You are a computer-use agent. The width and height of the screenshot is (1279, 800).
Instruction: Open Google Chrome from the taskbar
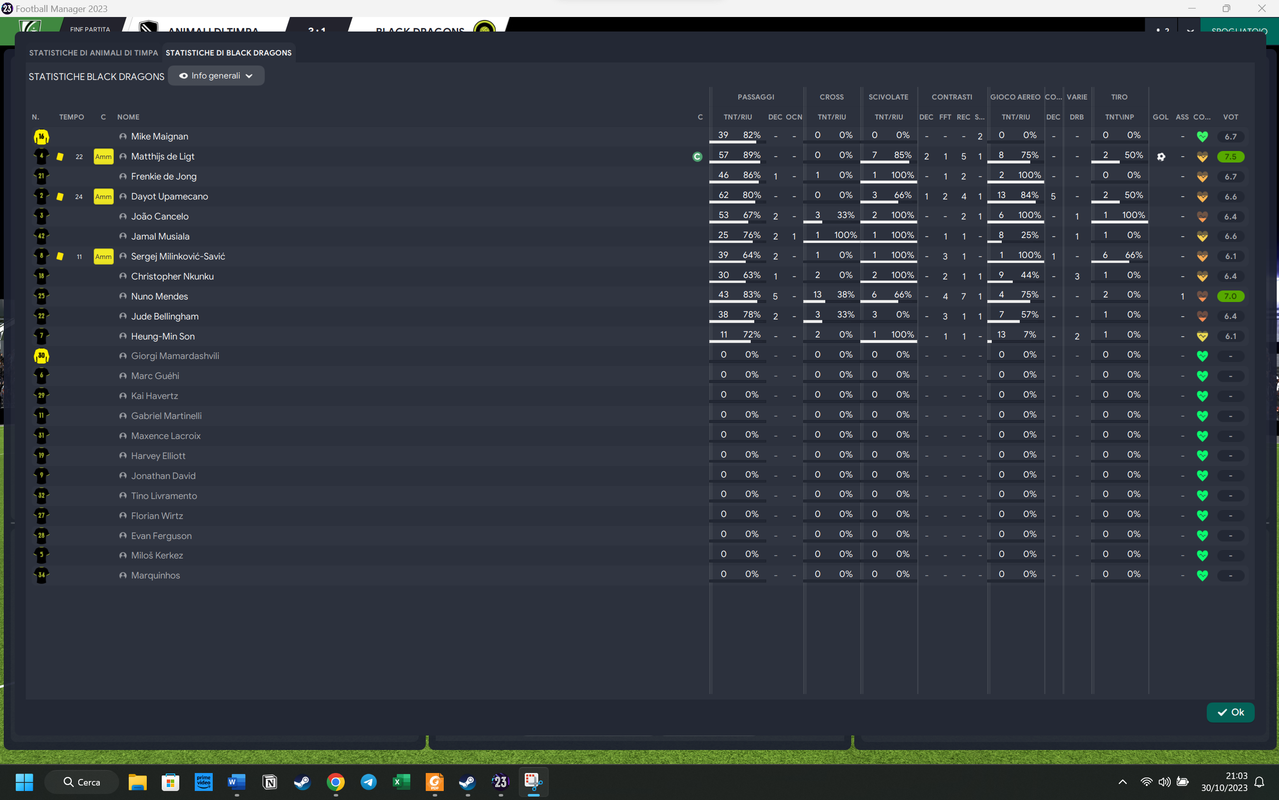point(335,782)
